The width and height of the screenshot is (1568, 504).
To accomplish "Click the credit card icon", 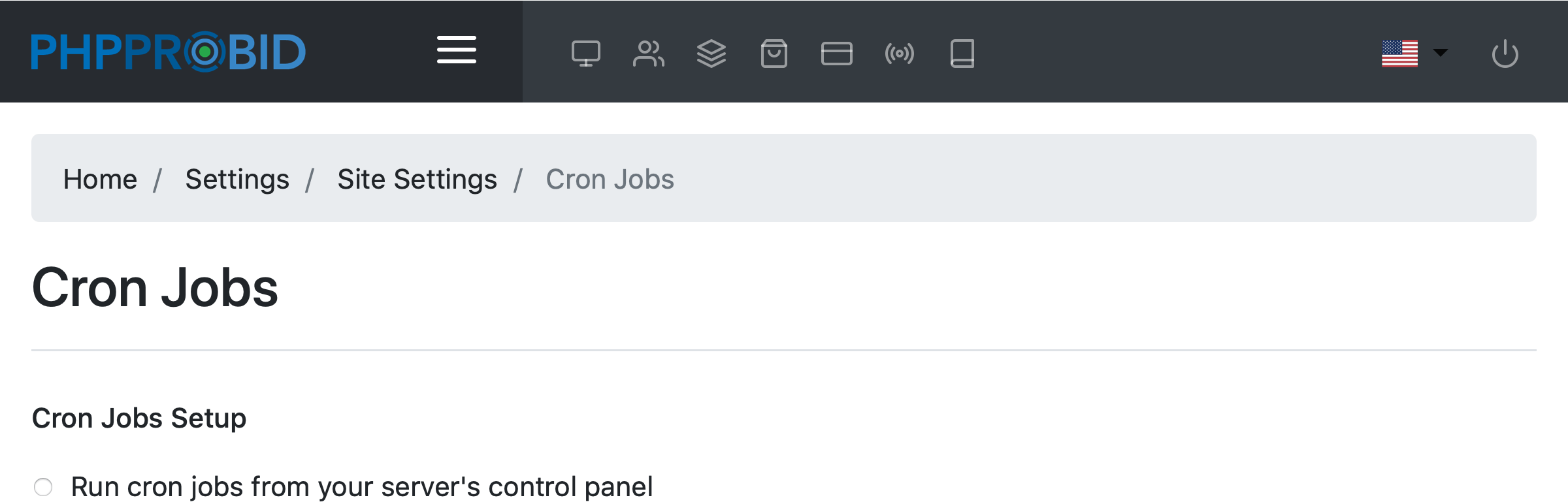I will click(836, 54).
